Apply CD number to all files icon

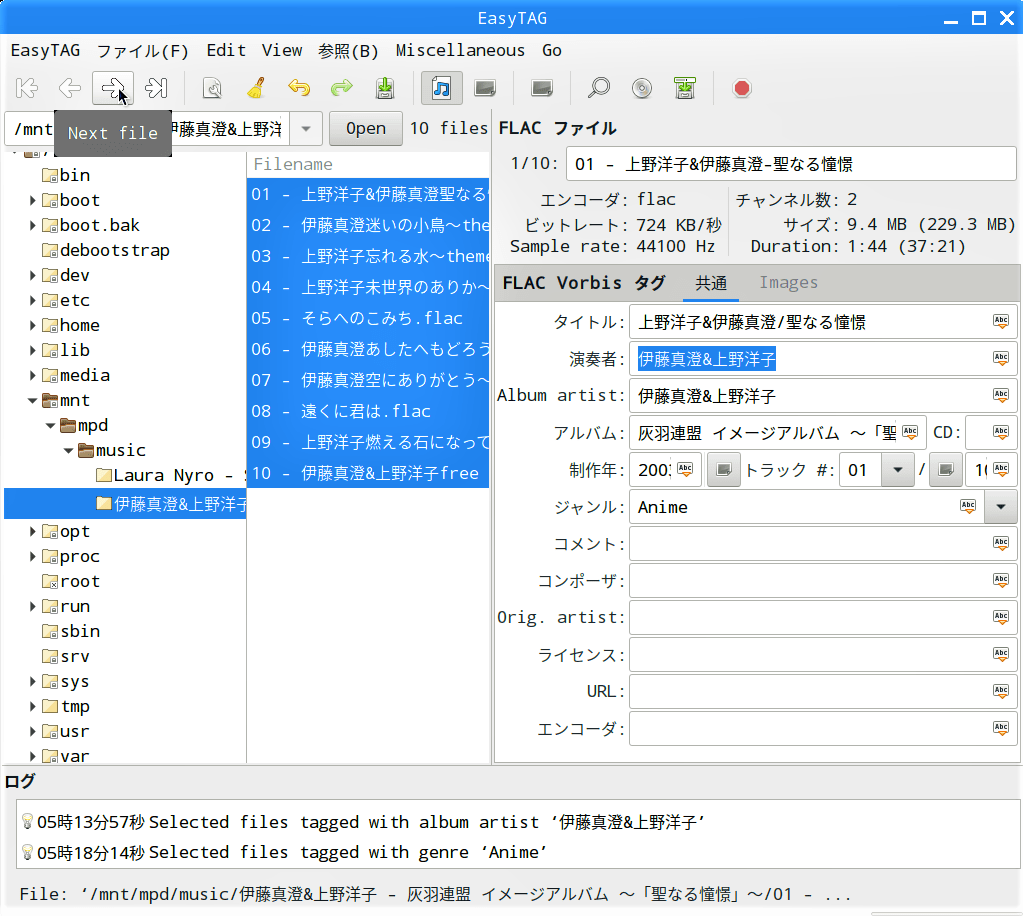1001,432
